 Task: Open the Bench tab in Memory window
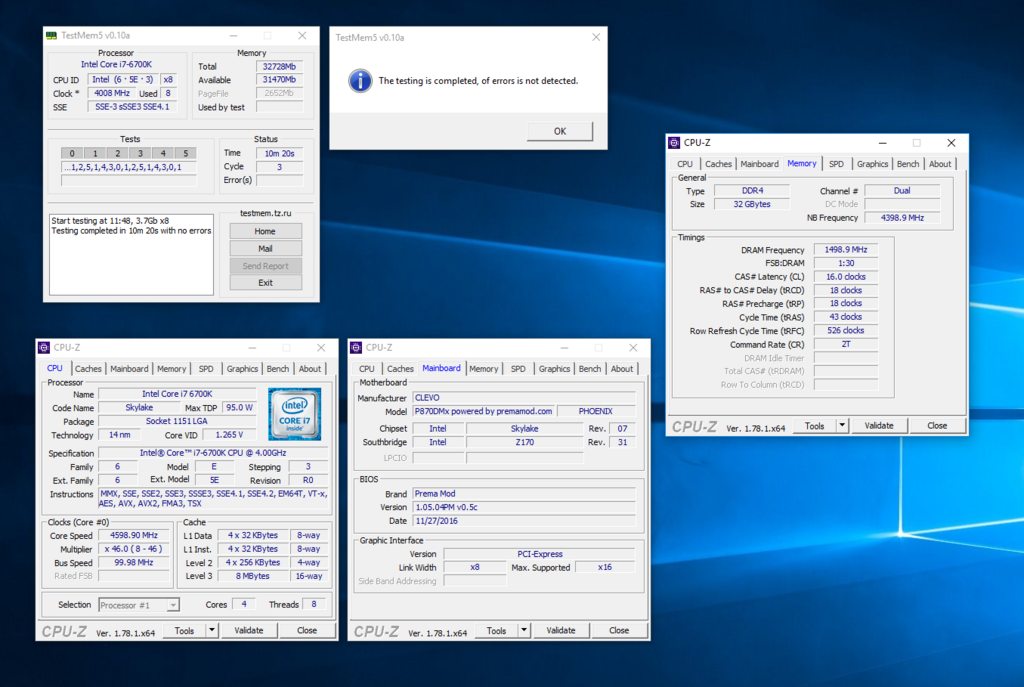pyautogui.click(x=908, y=164)
